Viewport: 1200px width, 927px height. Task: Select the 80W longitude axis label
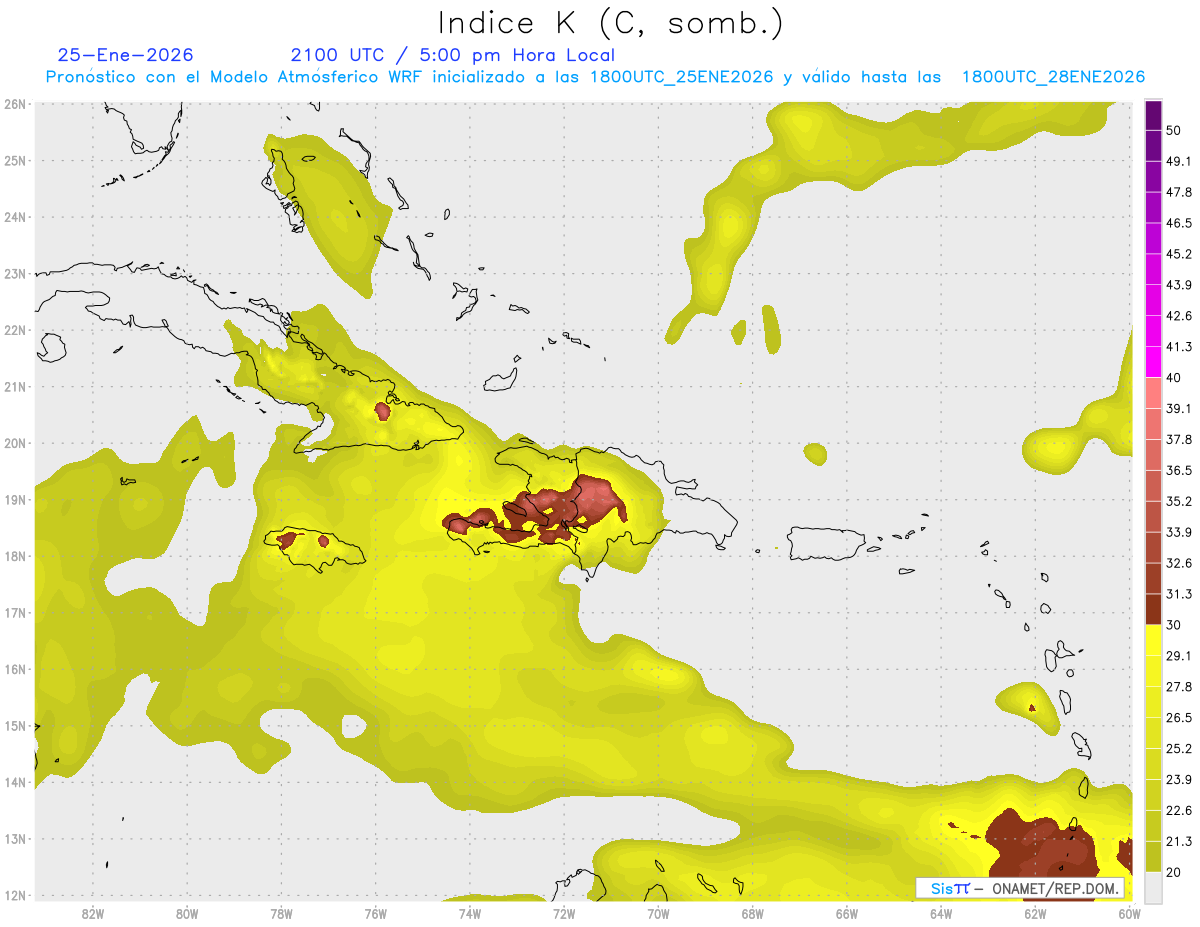pos(187,913)
